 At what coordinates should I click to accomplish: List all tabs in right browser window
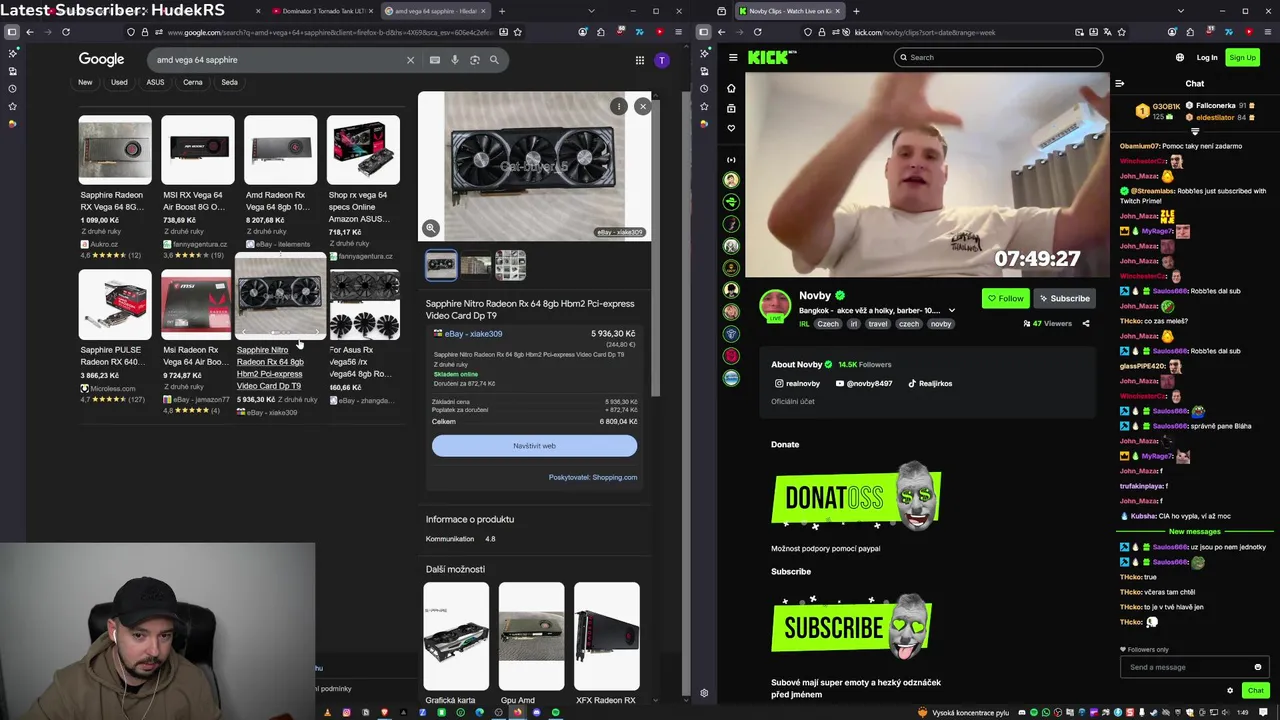click(1181, 11)
